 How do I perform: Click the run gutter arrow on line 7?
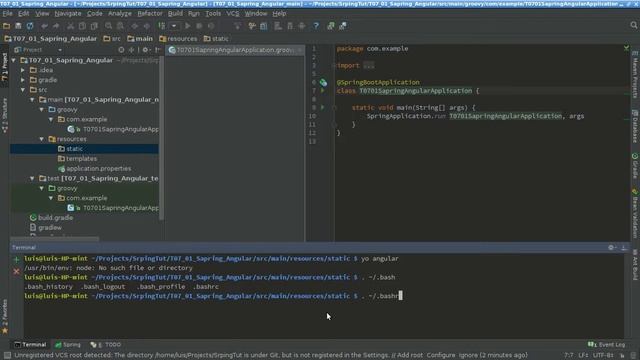coord(322,91)
